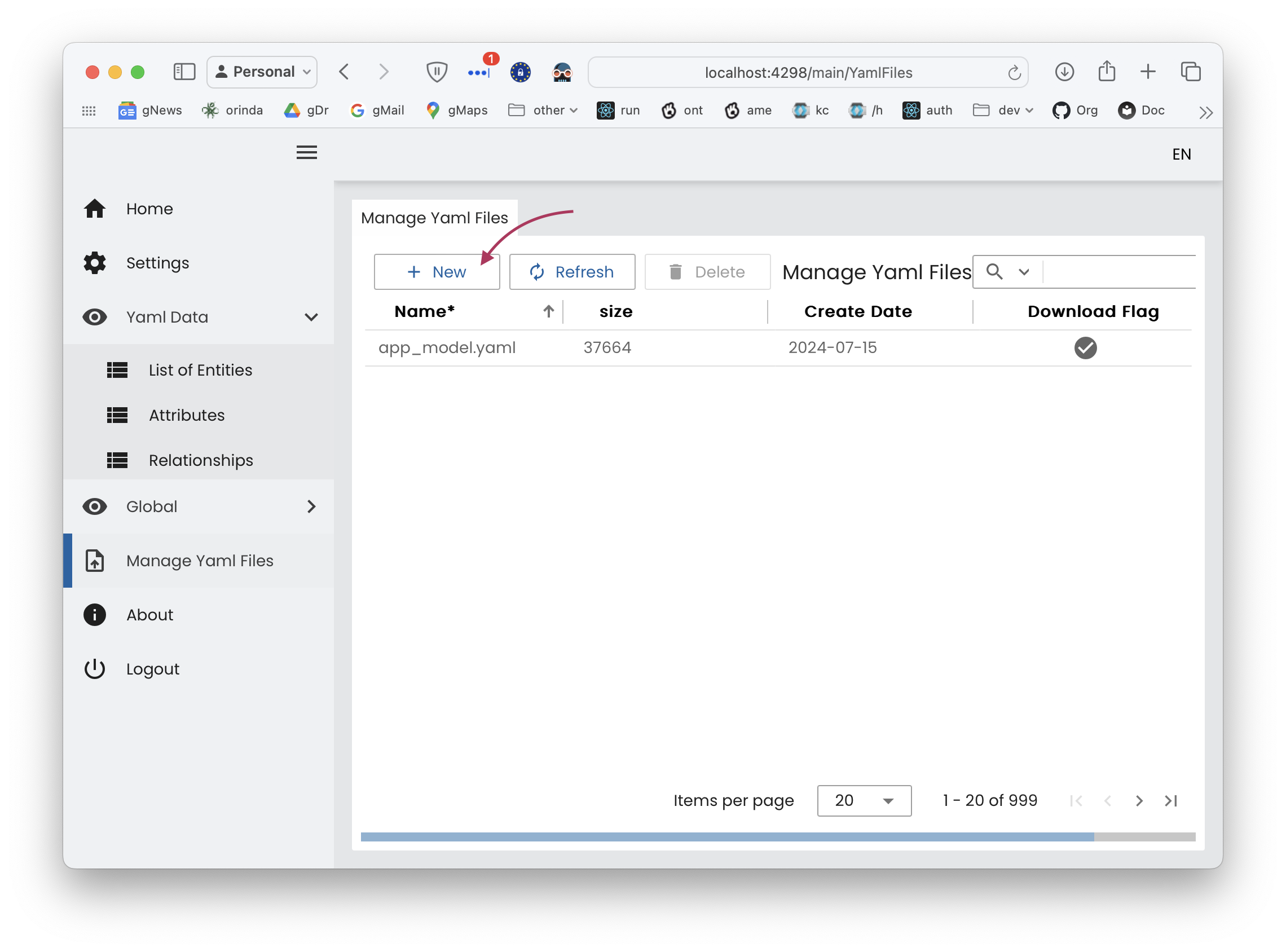Image resolution: width=1286 pixels, height=952 pixels.
Task: Click the Refresh button to reload
Action: coord(572,271)
